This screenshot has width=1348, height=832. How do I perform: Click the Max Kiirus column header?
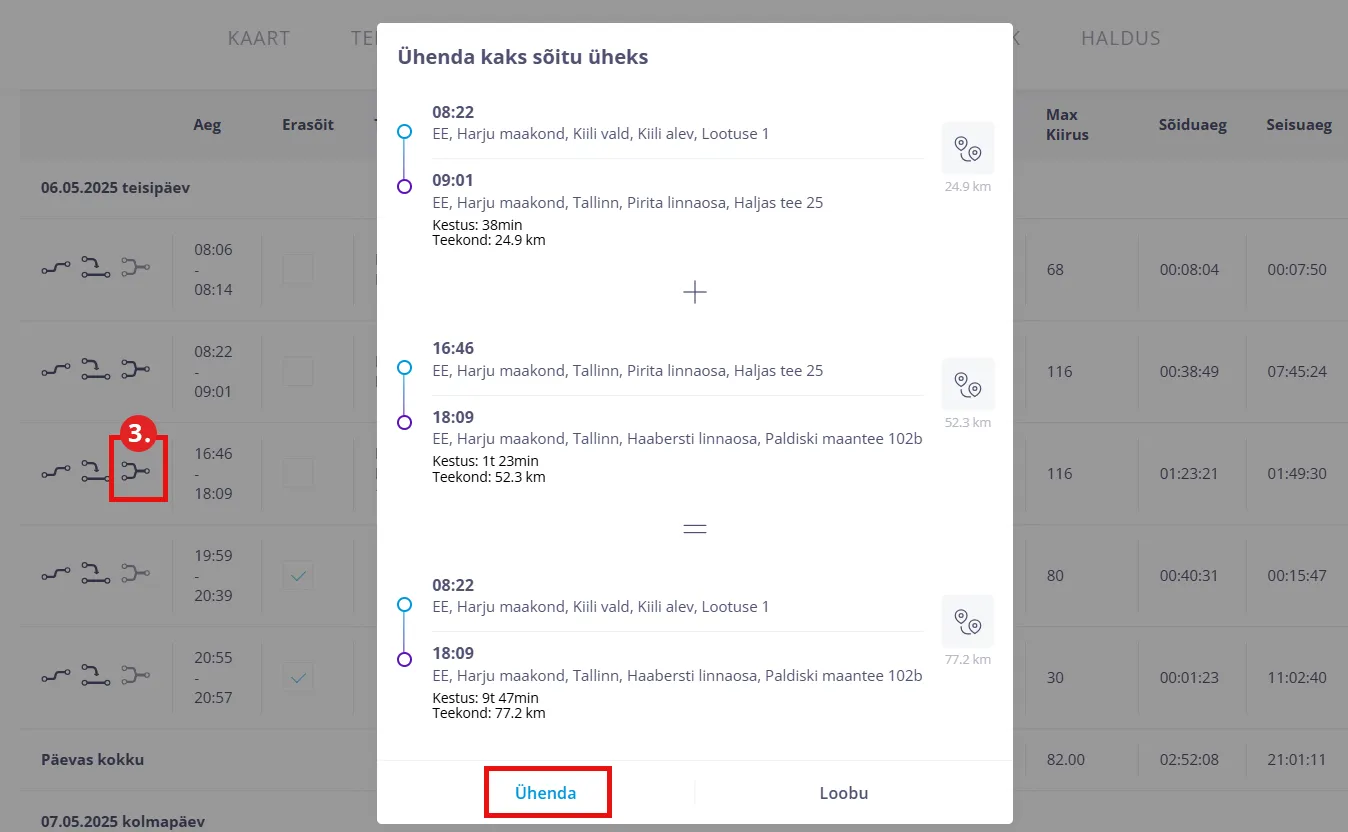point(1067,125)
